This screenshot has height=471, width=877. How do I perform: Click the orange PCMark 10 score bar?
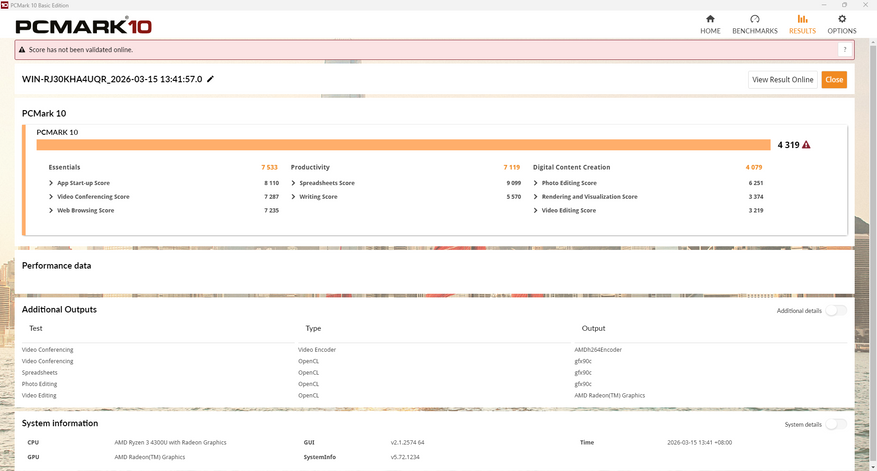pyautogui.click(x=403, y=145)
